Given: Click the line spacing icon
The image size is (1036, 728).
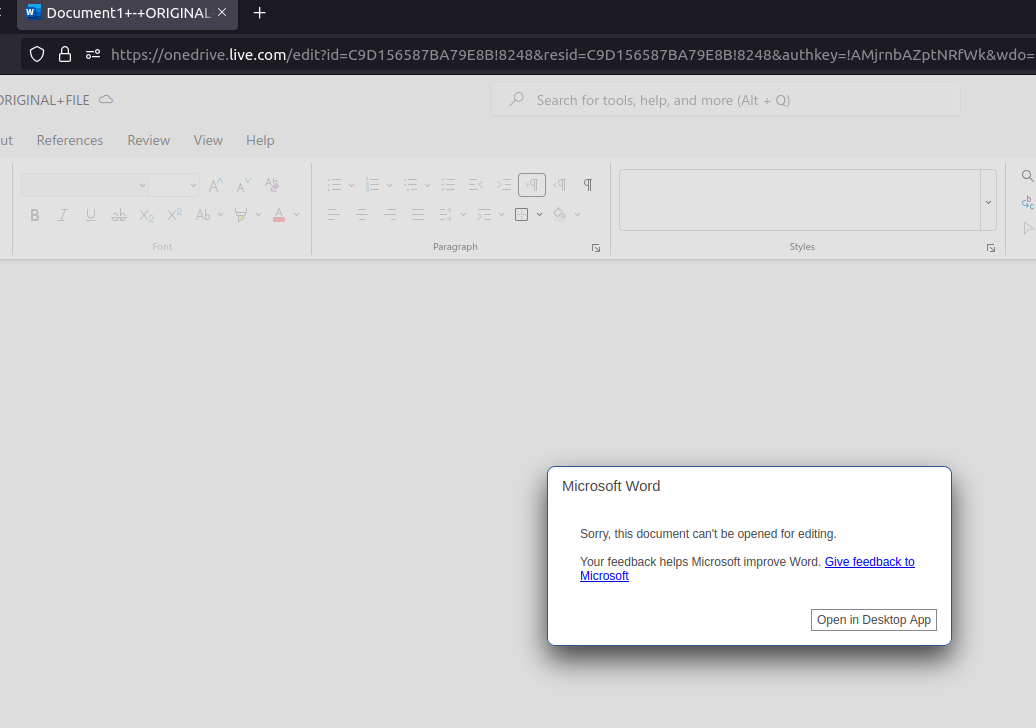Looking at the screenshot, I should 446,214.
